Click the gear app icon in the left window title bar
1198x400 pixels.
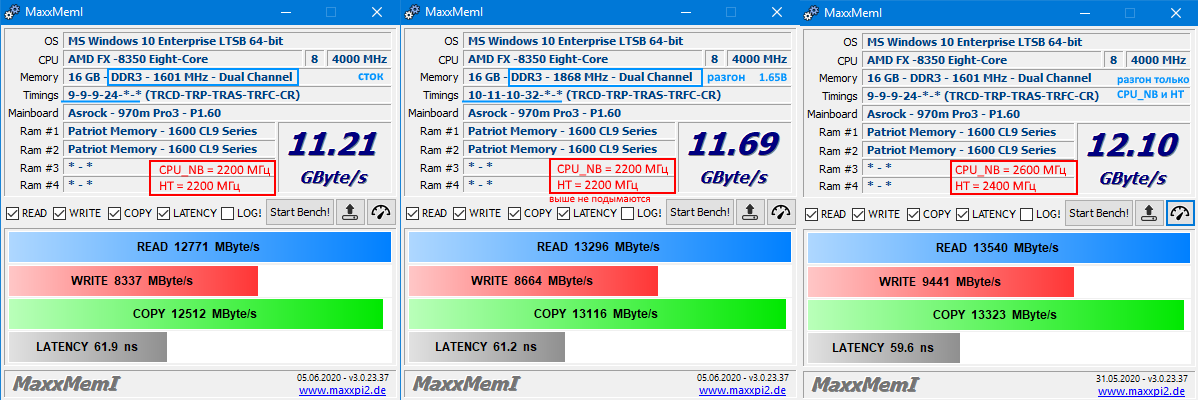coord(12,11)
